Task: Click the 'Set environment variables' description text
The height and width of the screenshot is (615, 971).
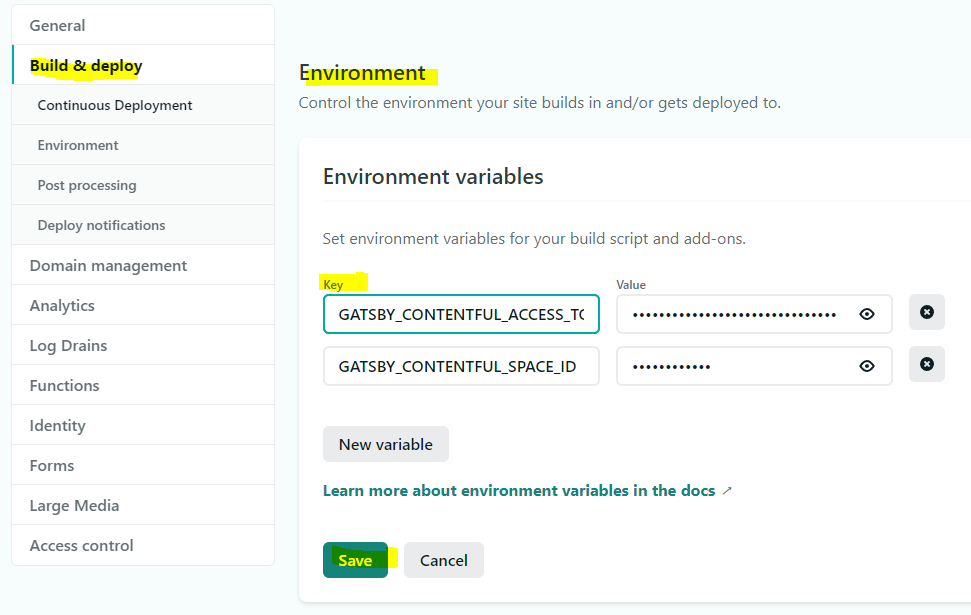Action: tap(534, 238)
